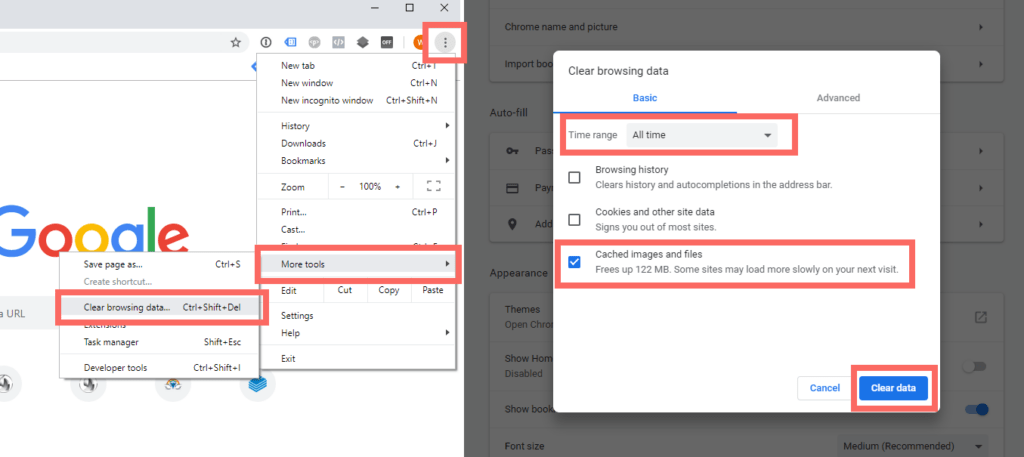Click the orange profile avatar icon
Viewport: 1024px width, 457px height.
(420, 43)
